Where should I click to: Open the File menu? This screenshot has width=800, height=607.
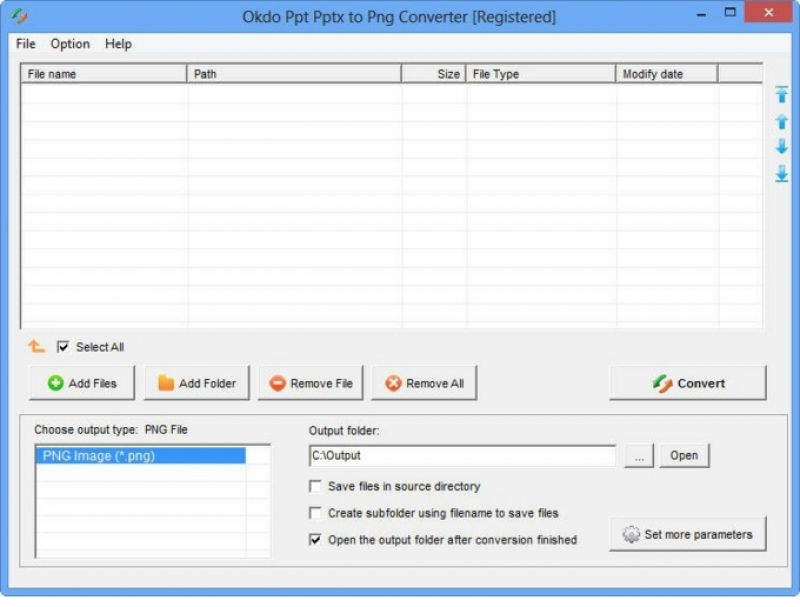click(x=24, y=44)
